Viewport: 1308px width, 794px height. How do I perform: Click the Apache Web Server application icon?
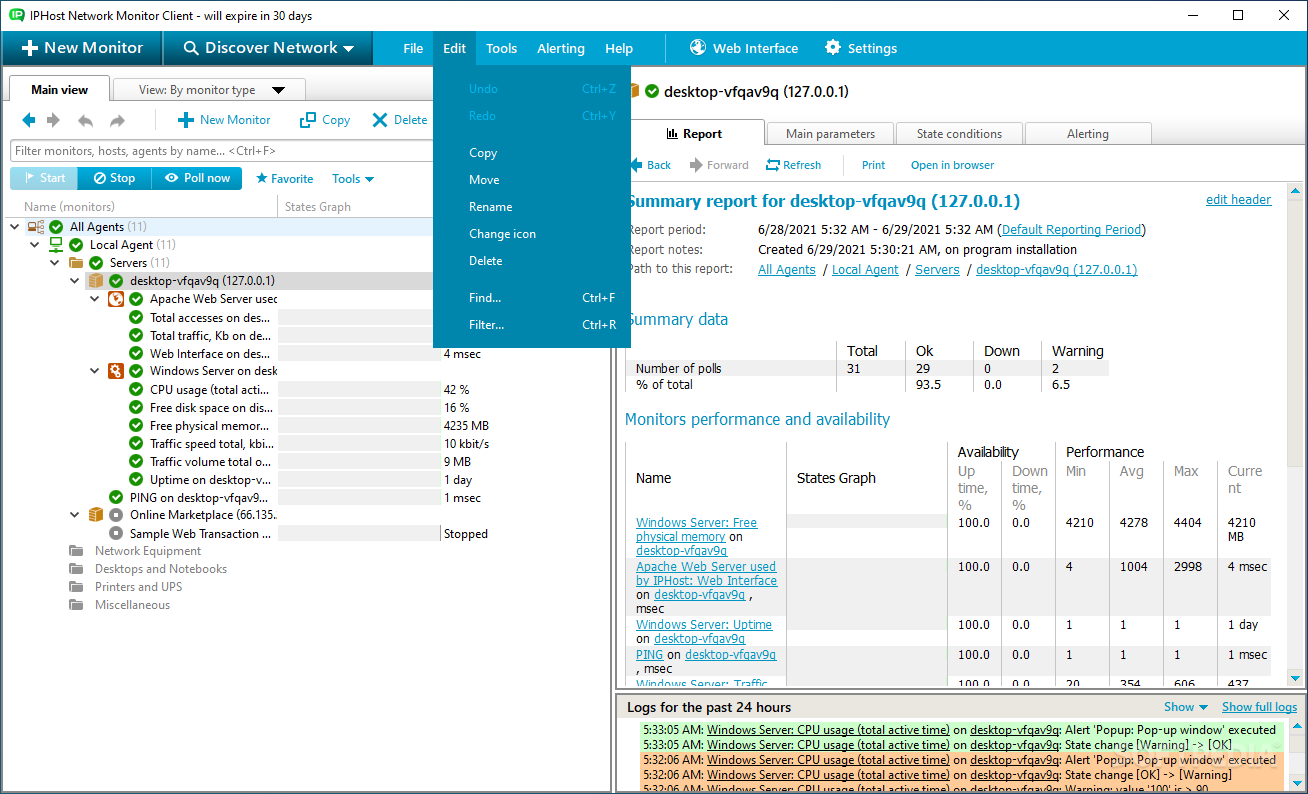point(116,299)
